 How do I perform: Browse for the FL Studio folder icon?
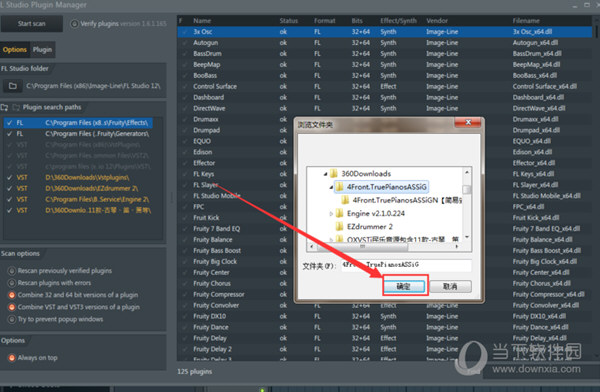point(13,86)
